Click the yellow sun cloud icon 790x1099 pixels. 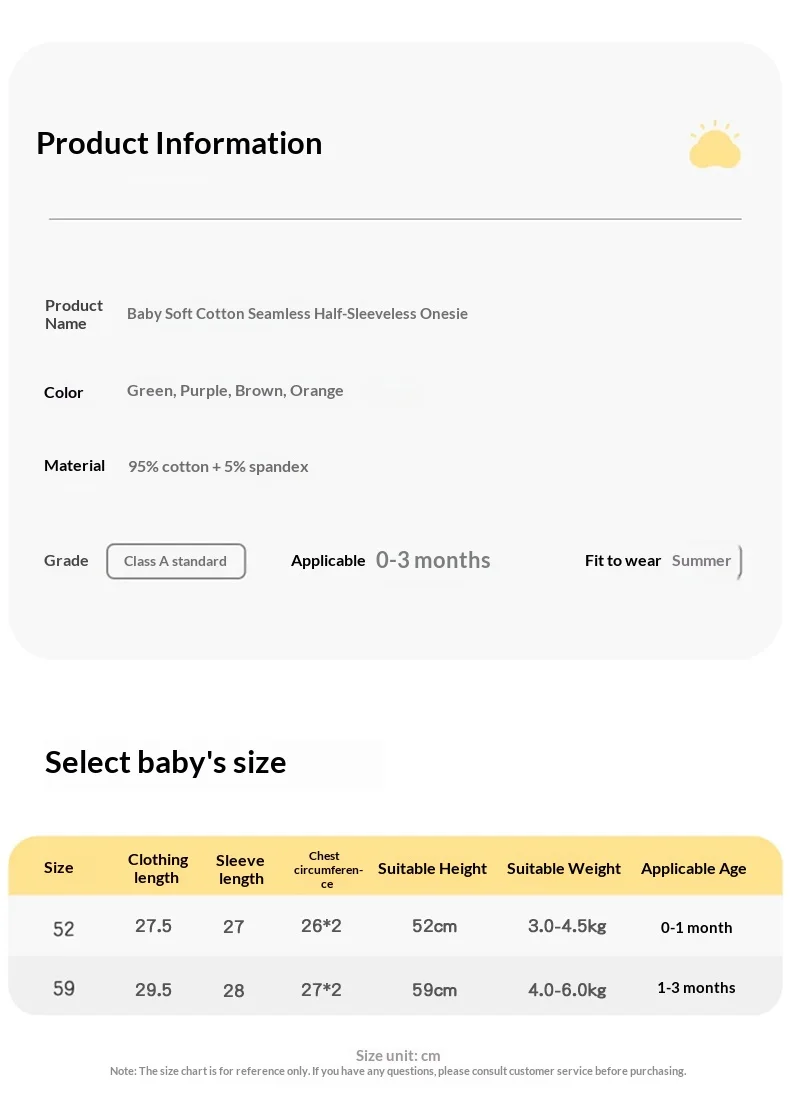(x=714, y=144)
